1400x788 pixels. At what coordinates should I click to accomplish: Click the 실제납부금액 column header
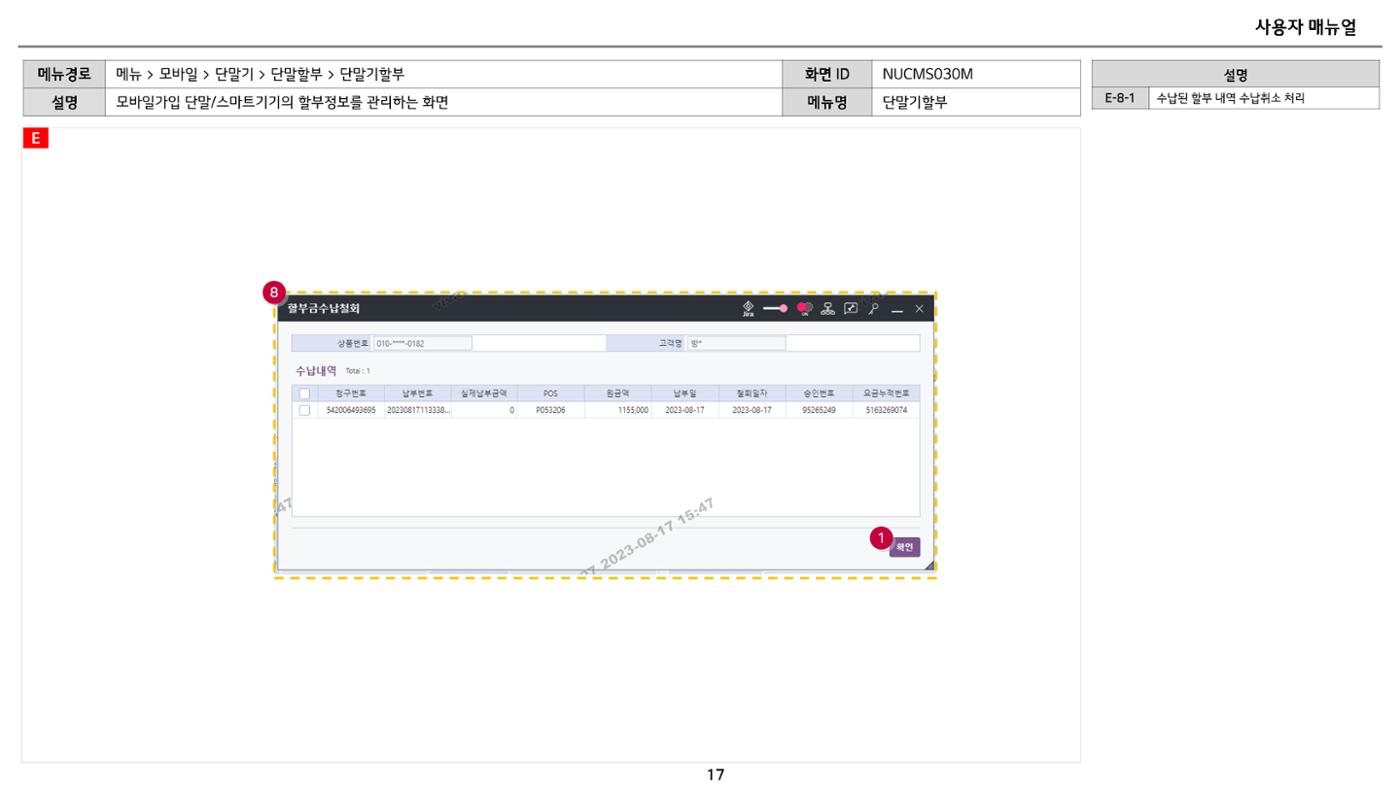point(484,394)
